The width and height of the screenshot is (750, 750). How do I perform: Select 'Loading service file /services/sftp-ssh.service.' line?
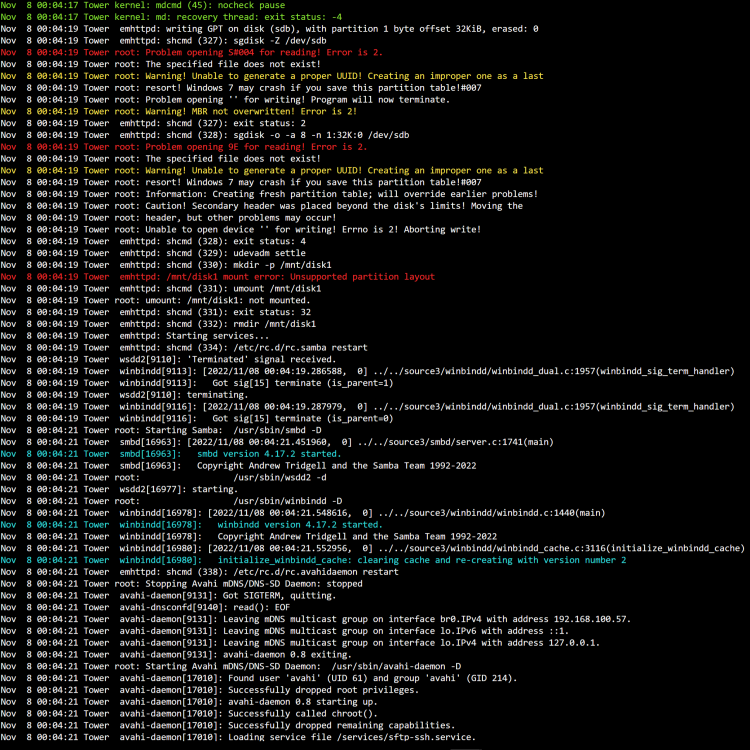coord(238,737)
